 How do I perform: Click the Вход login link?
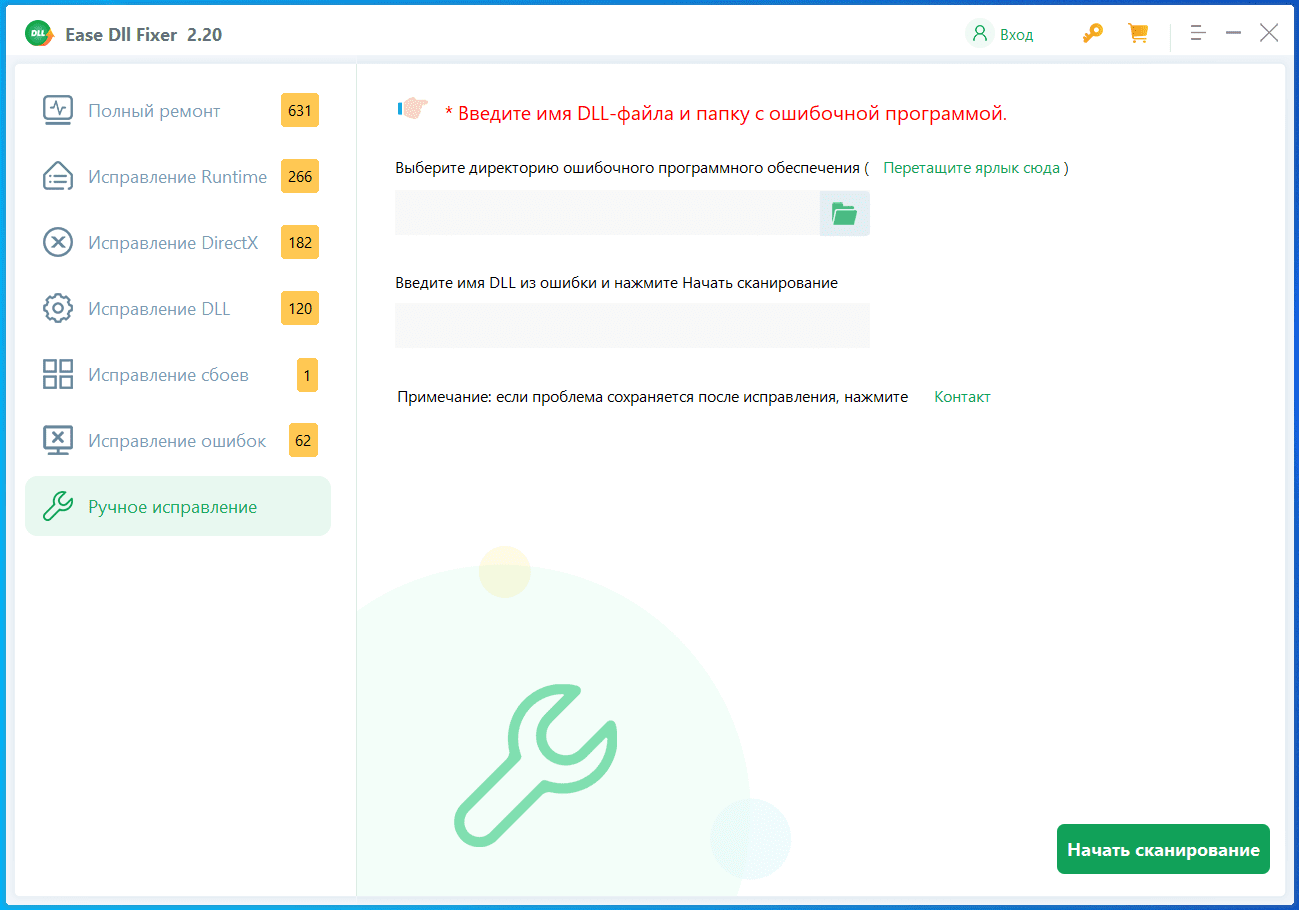tap(1016, 34)
